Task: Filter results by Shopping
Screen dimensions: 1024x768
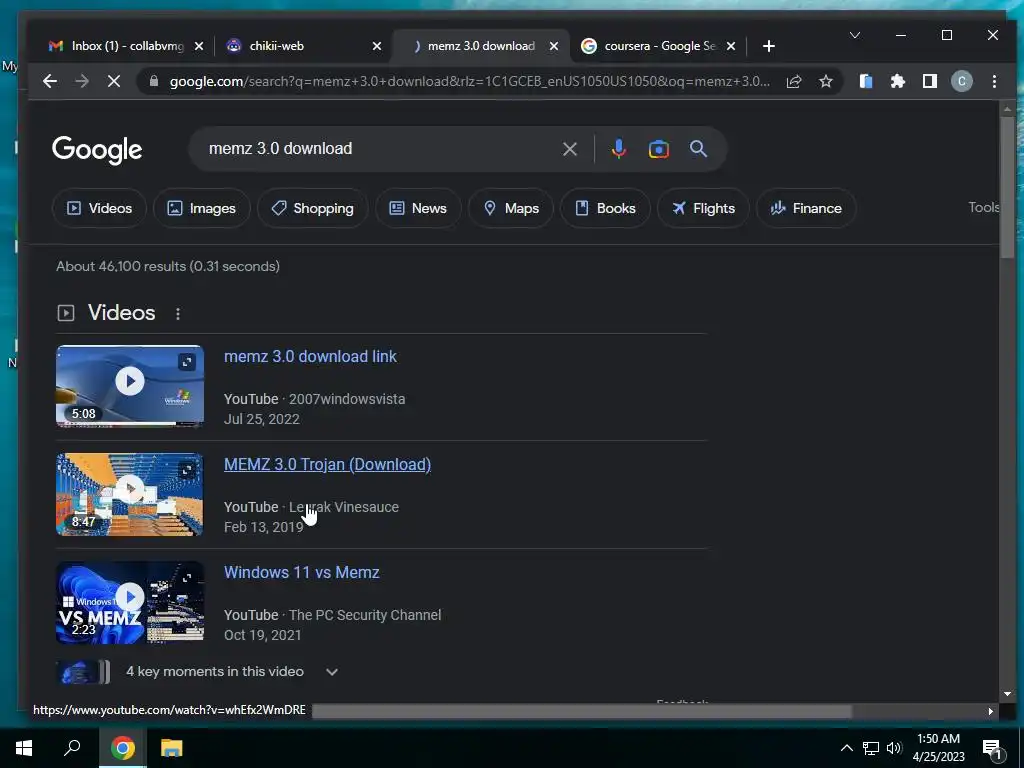Action: tap(313, 208)
